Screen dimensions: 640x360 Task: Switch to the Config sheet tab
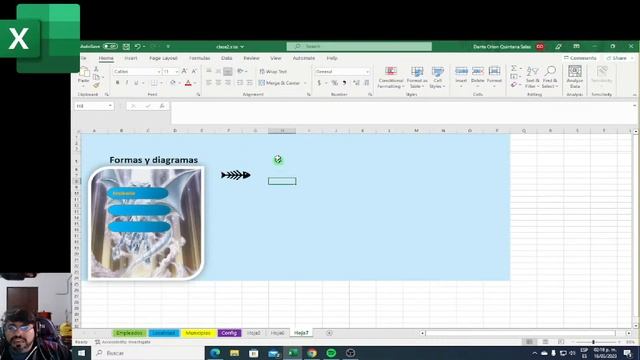[x=229, y=333]
